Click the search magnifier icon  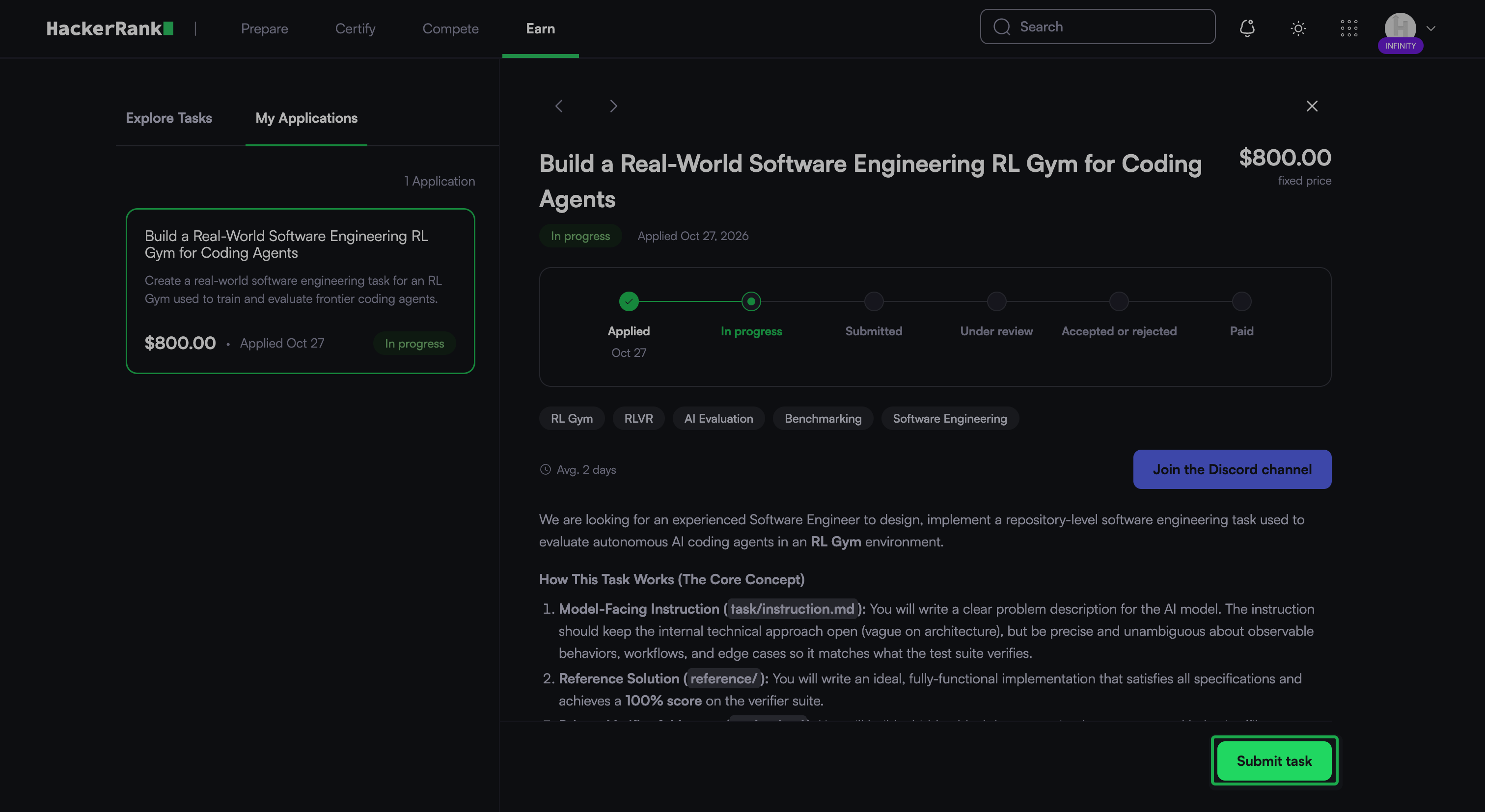tap(1002, 27)
